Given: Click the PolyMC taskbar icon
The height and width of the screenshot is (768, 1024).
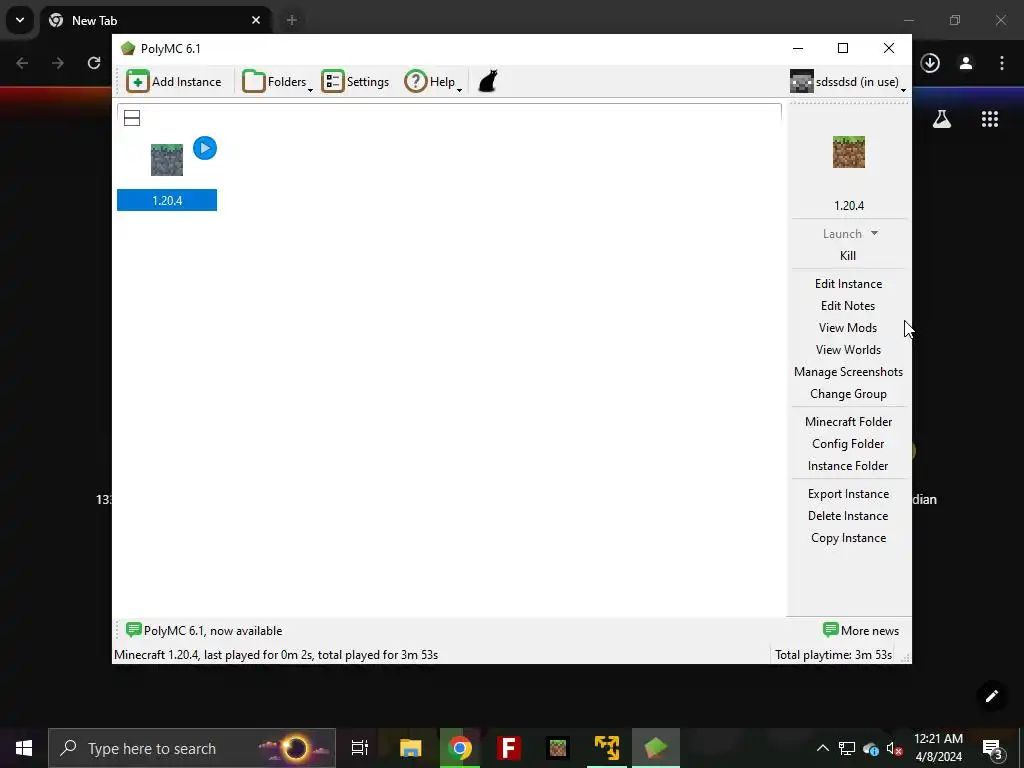Looking at the screenshot, I should pos(656,748).
